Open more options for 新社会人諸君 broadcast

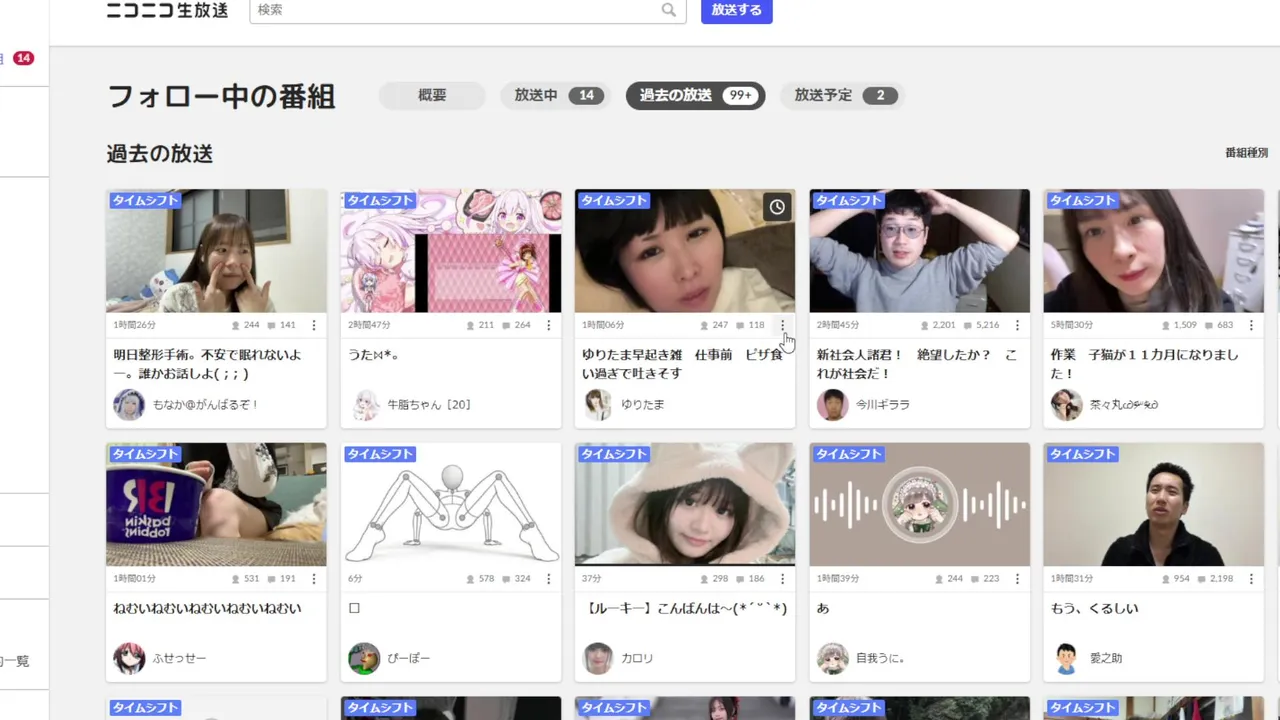(1017, 325)
